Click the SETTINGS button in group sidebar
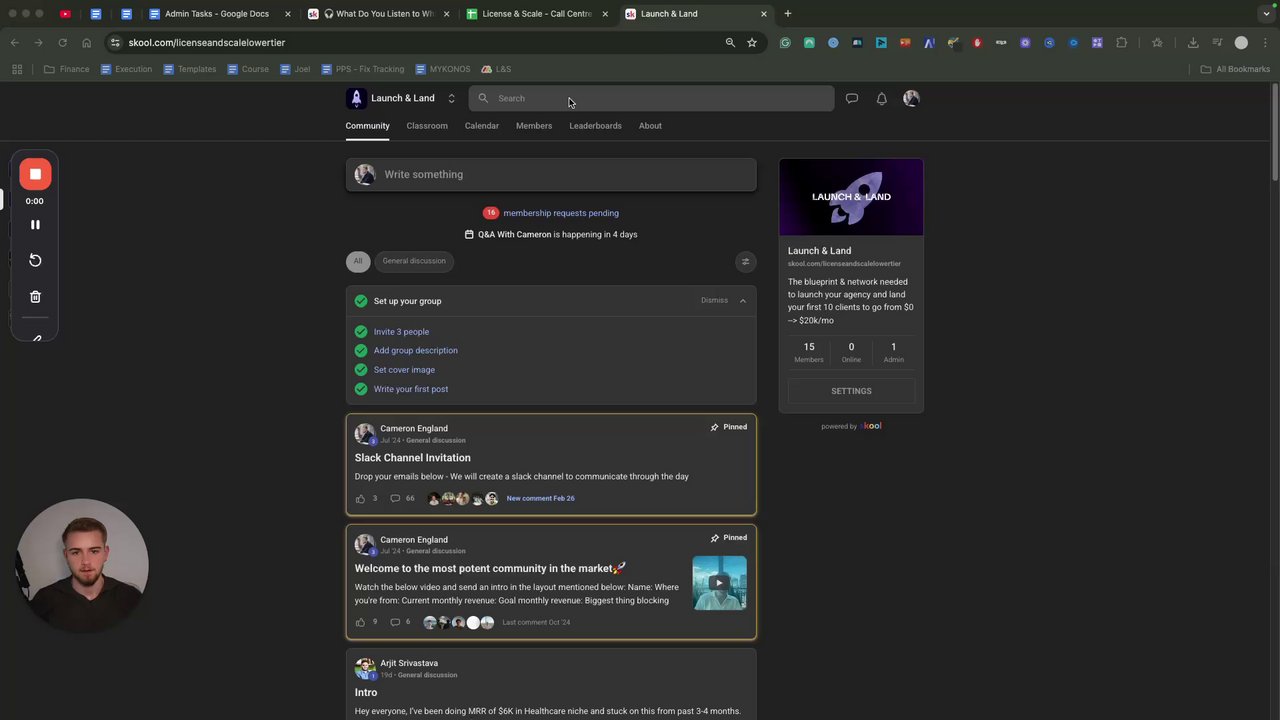 coord(851,391)
